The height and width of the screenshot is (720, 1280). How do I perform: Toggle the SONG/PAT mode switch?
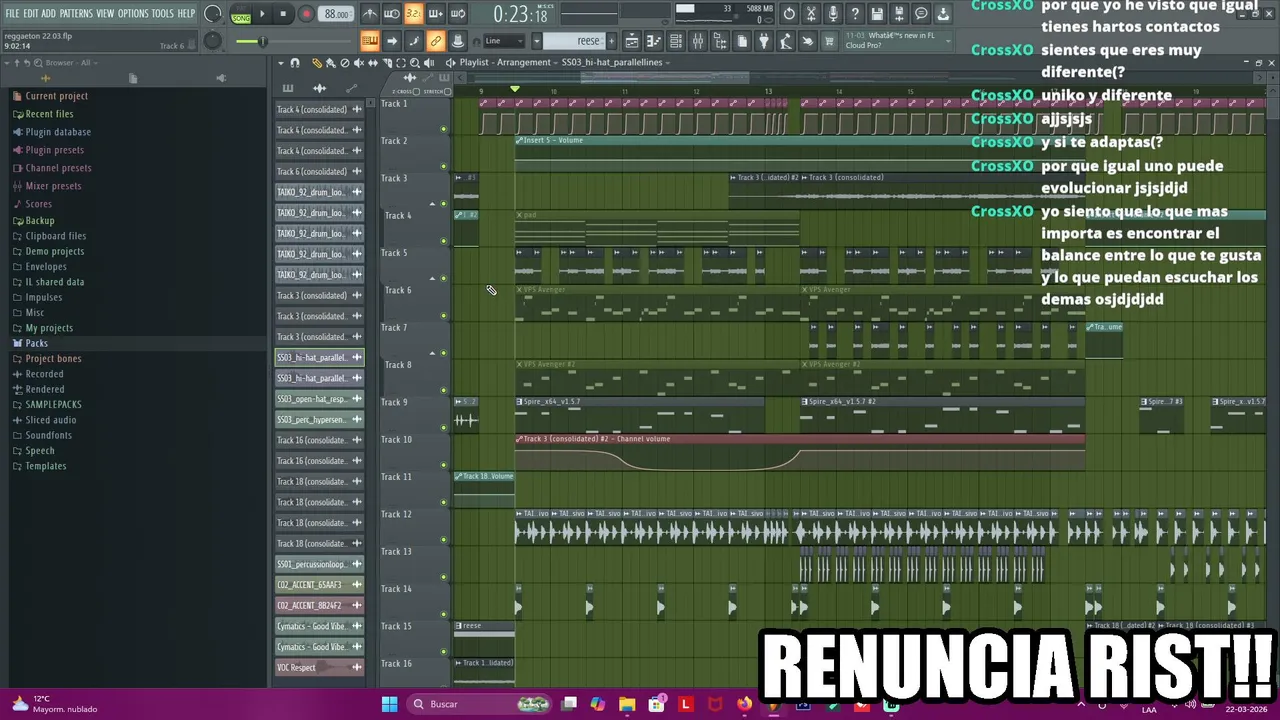241,14
